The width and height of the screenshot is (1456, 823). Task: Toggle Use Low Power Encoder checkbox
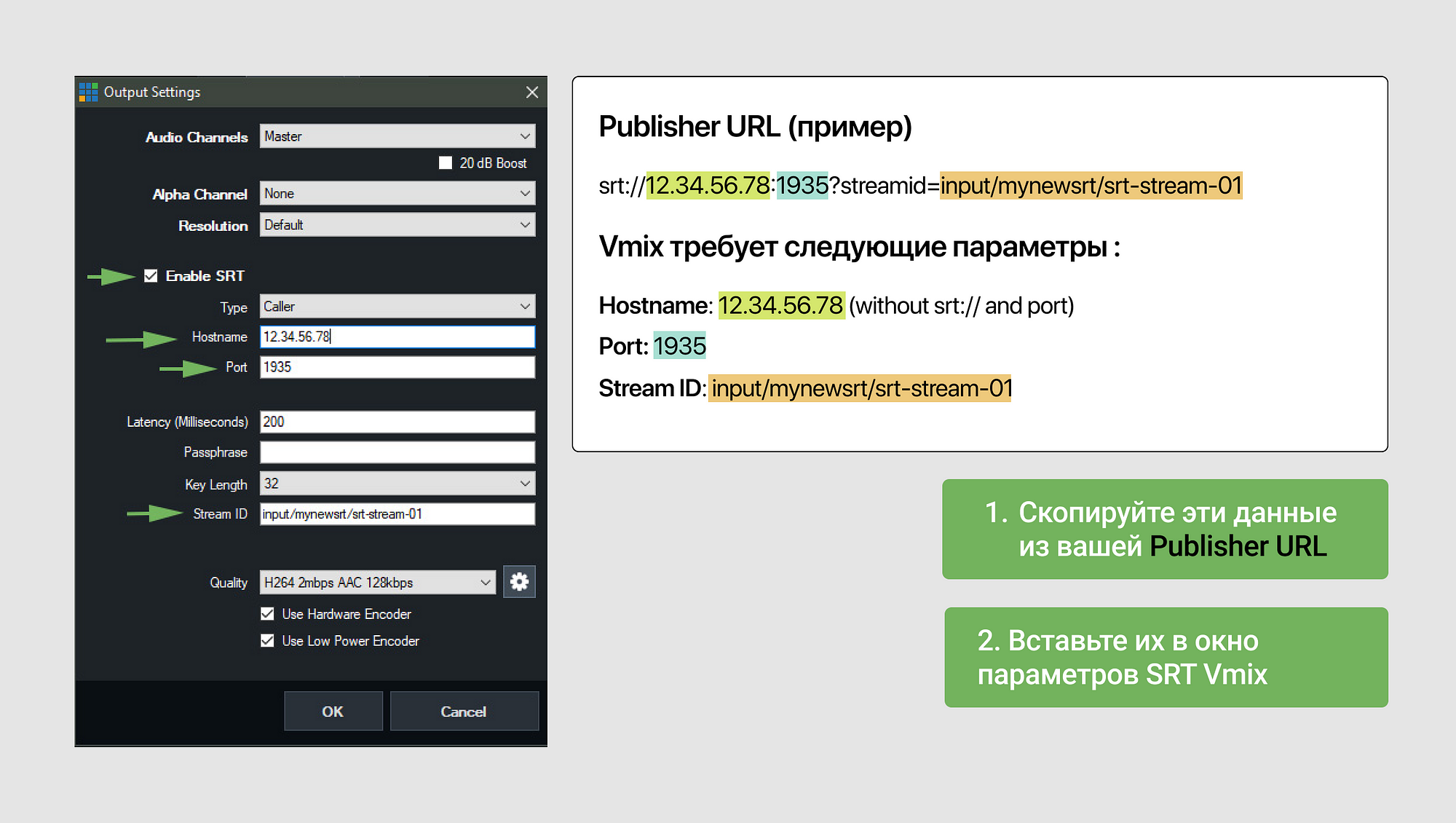[267, 641]
